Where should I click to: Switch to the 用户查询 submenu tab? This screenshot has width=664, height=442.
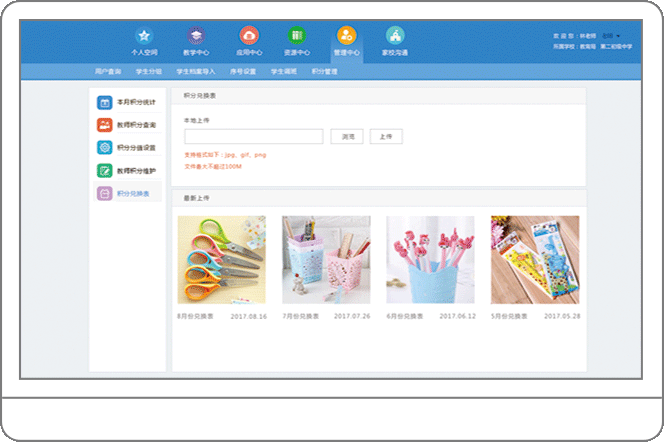point(108,72)
